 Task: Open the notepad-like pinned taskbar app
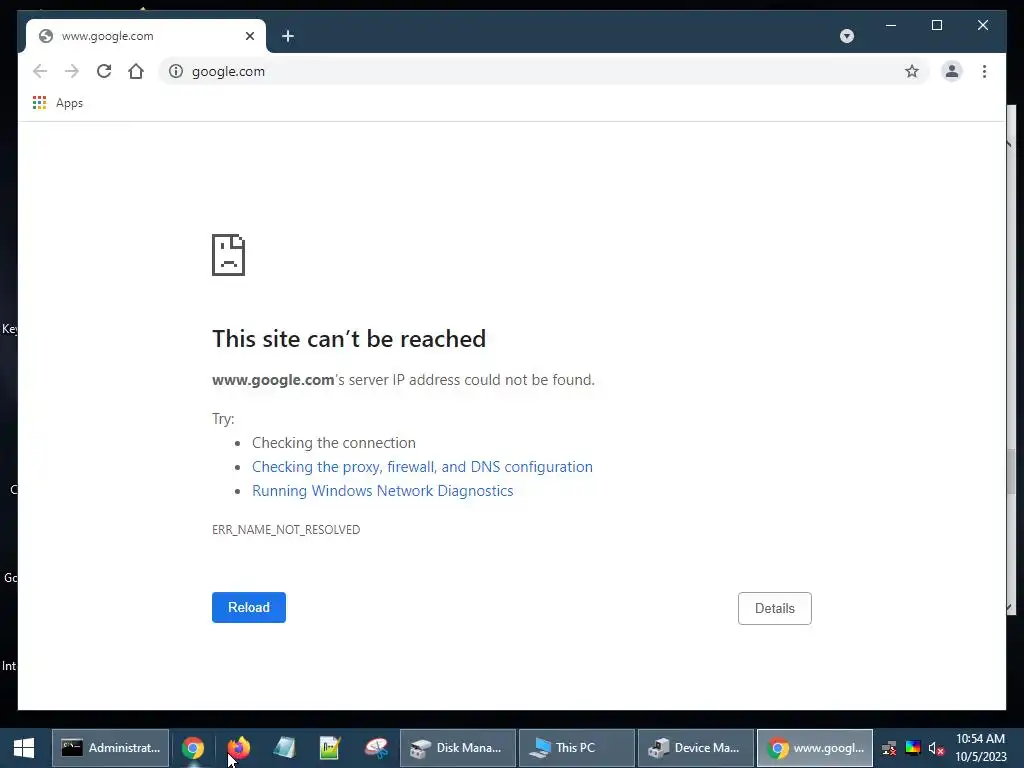284,748
